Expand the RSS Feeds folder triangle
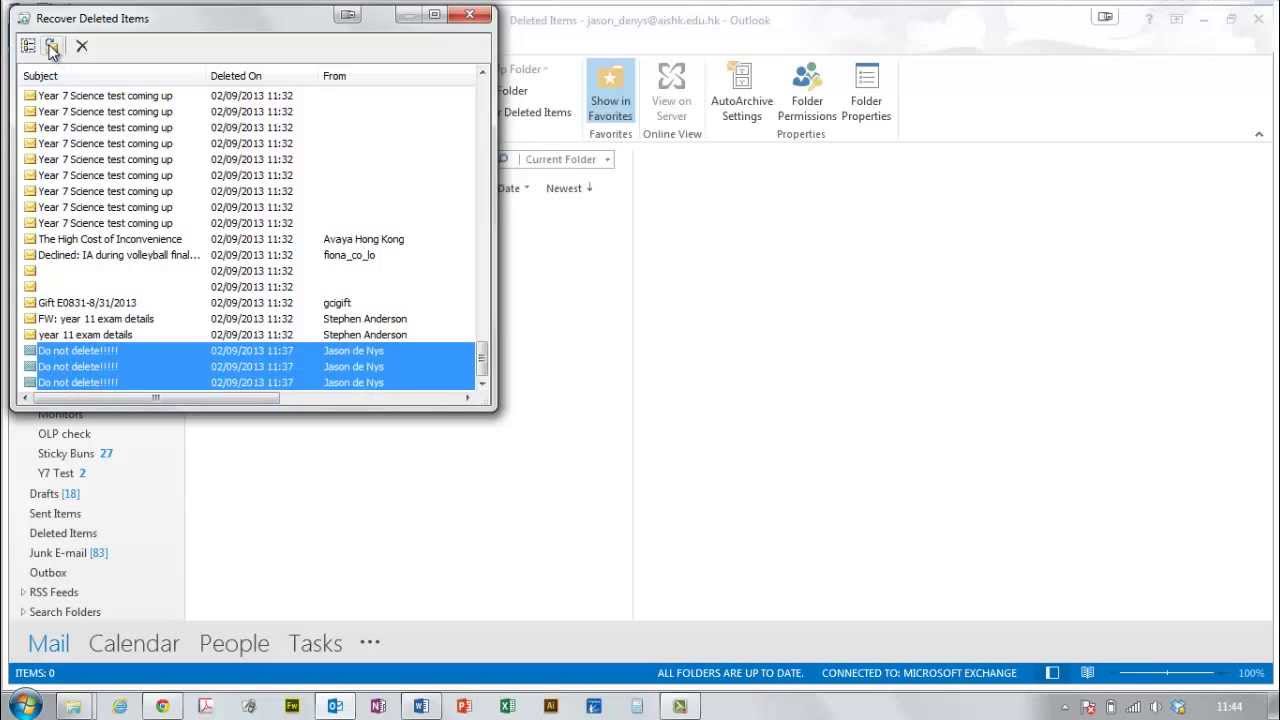 (23, 592)
